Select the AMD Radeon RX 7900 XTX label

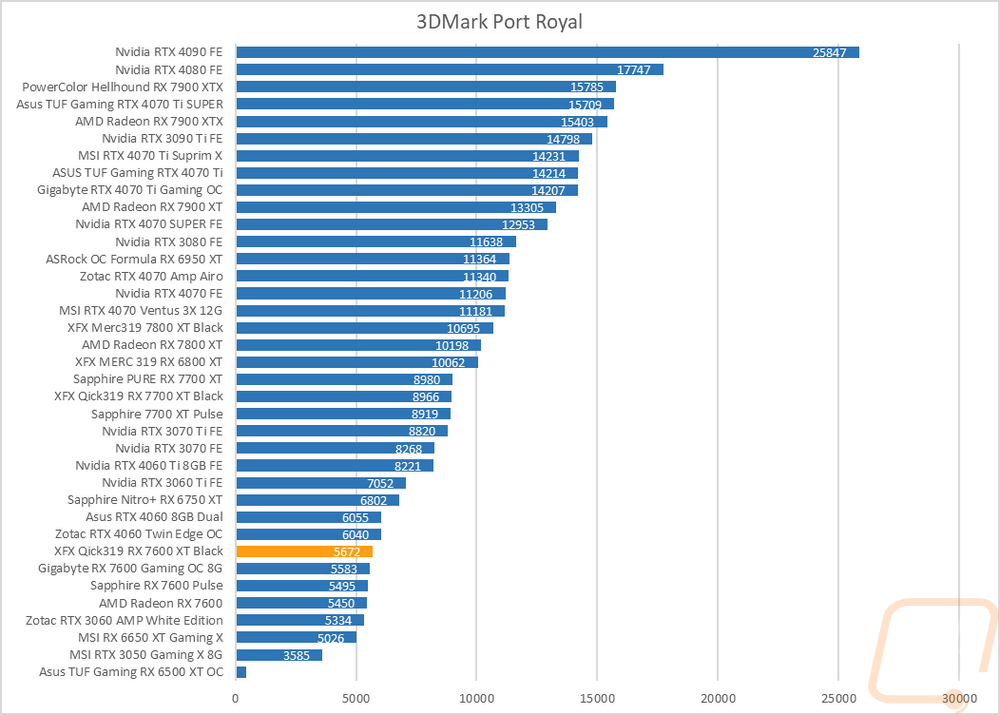(149, 121)
